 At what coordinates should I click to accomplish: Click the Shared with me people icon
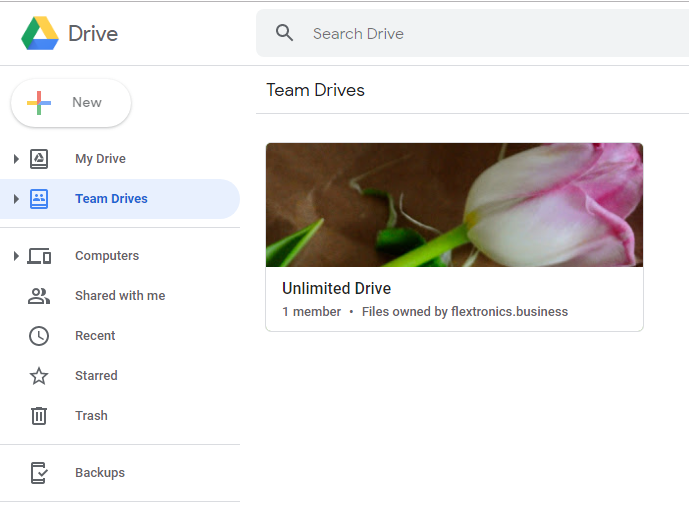(x=39, y=296)
